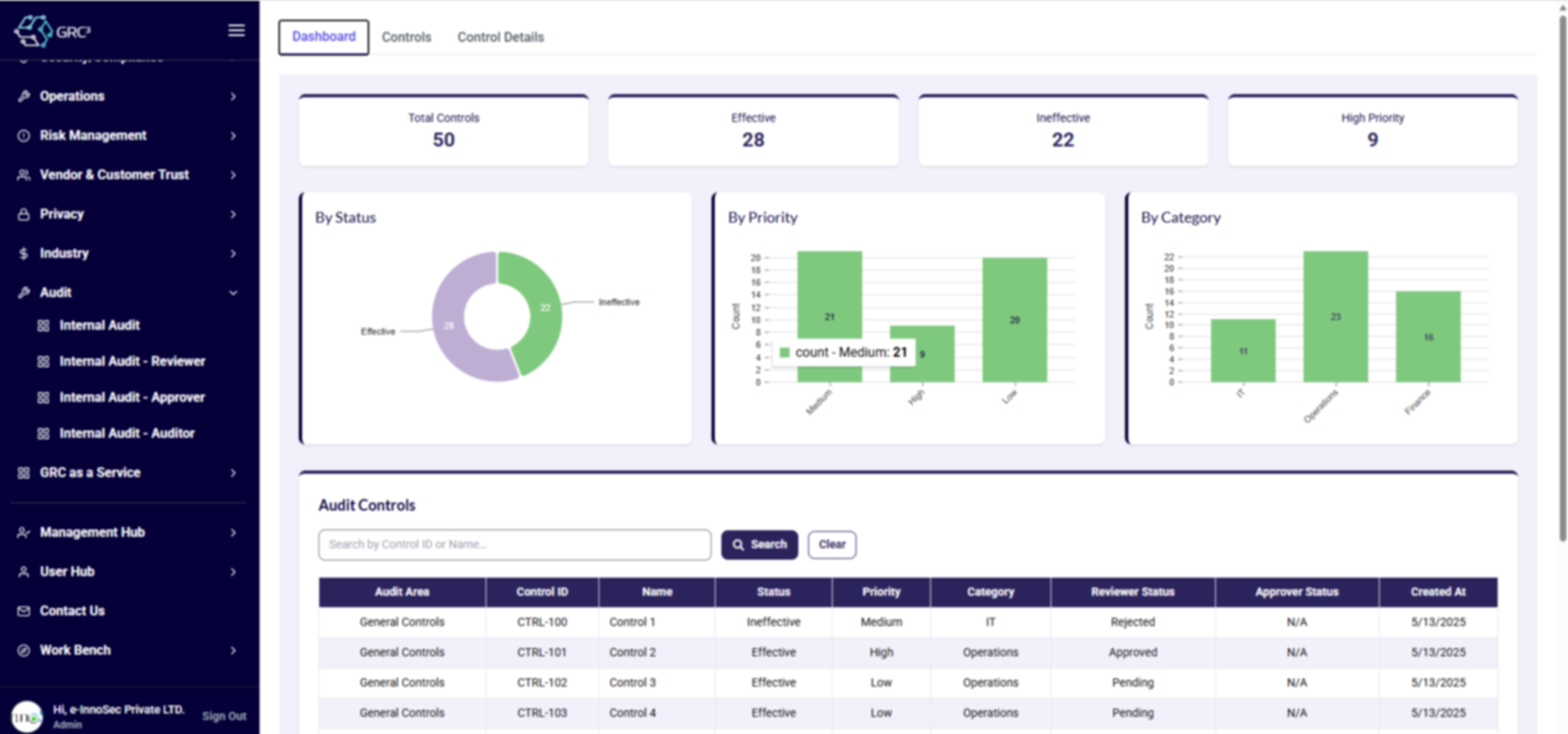Click the Contact Us envelope icon
Image resolution: width=1568 pixels, height=734 pixels.
coord(24,611)
